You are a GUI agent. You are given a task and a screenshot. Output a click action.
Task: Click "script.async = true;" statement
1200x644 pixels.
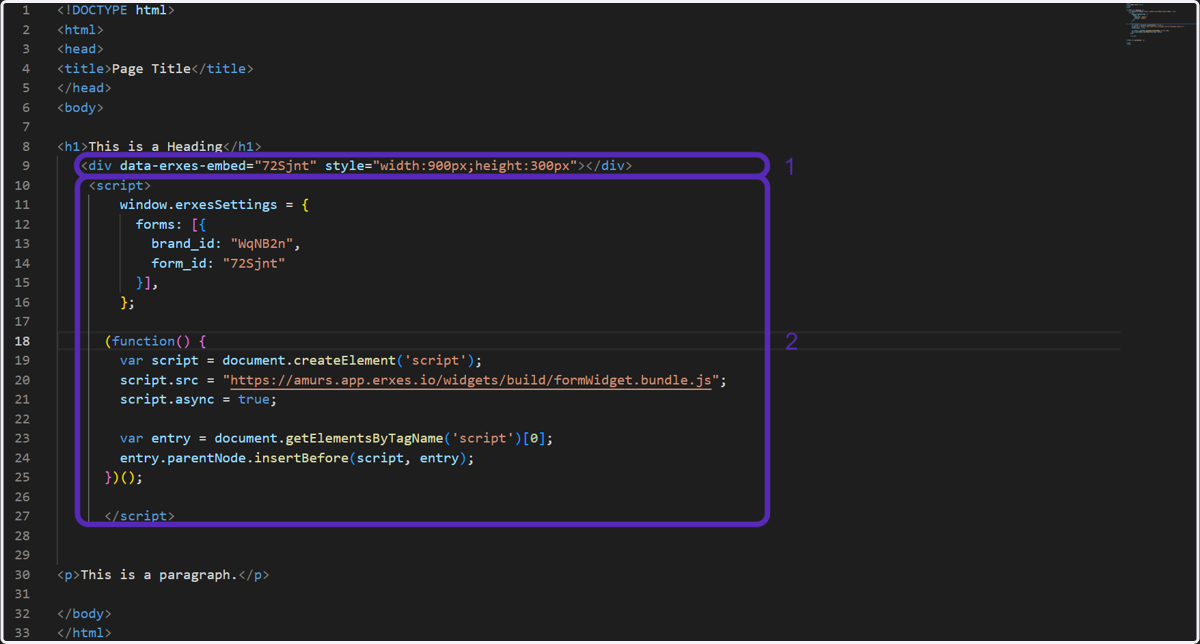point(198,399)
